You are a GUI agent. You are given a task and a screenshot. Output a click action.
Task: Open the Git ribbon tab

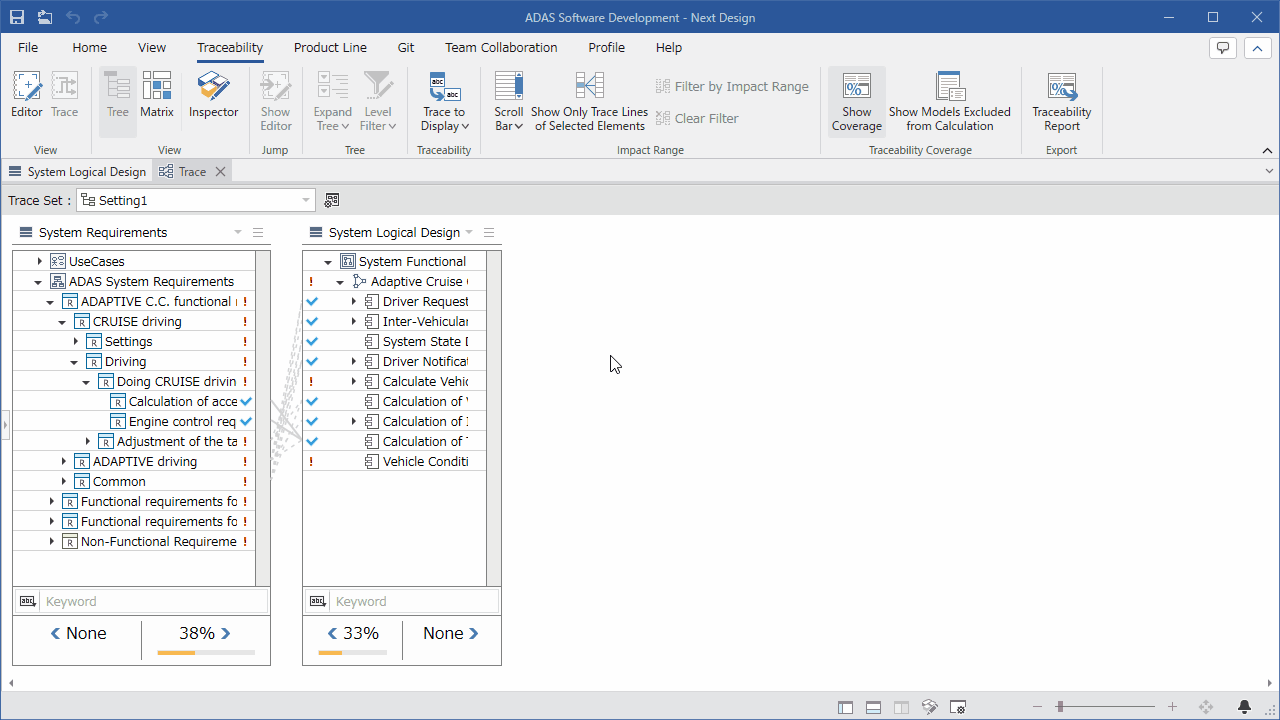406,47
